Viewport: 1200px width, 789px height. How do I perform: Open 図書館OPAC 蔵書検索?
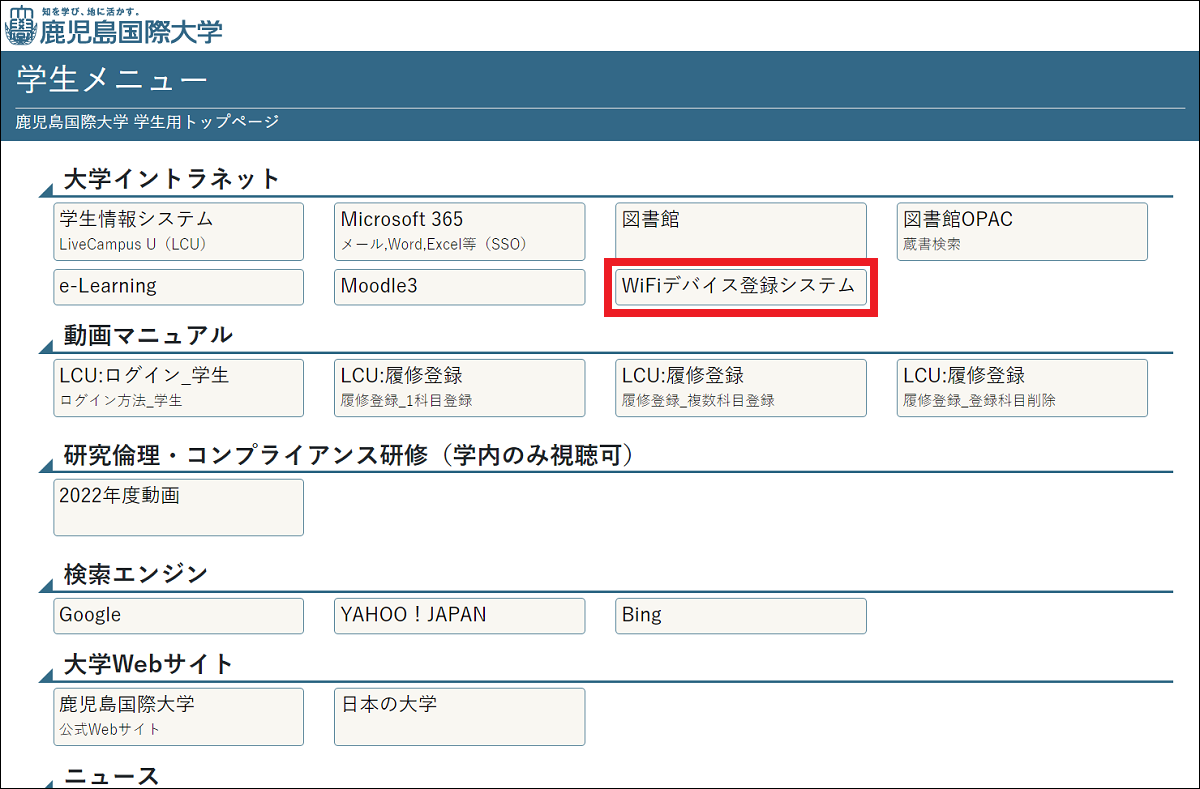click(1022, 232)
